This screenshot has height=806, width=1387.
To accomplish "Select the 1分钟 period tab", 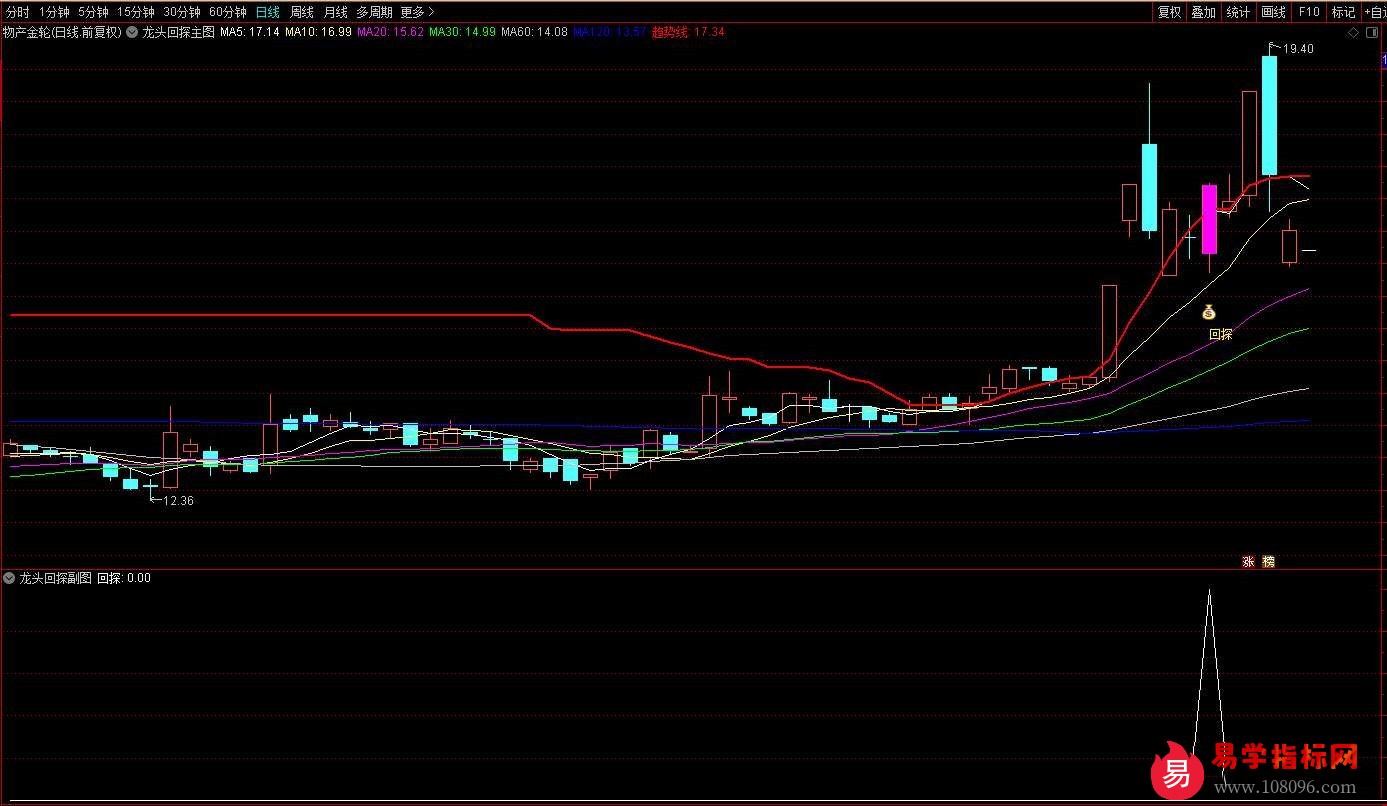I will [54, 12].
